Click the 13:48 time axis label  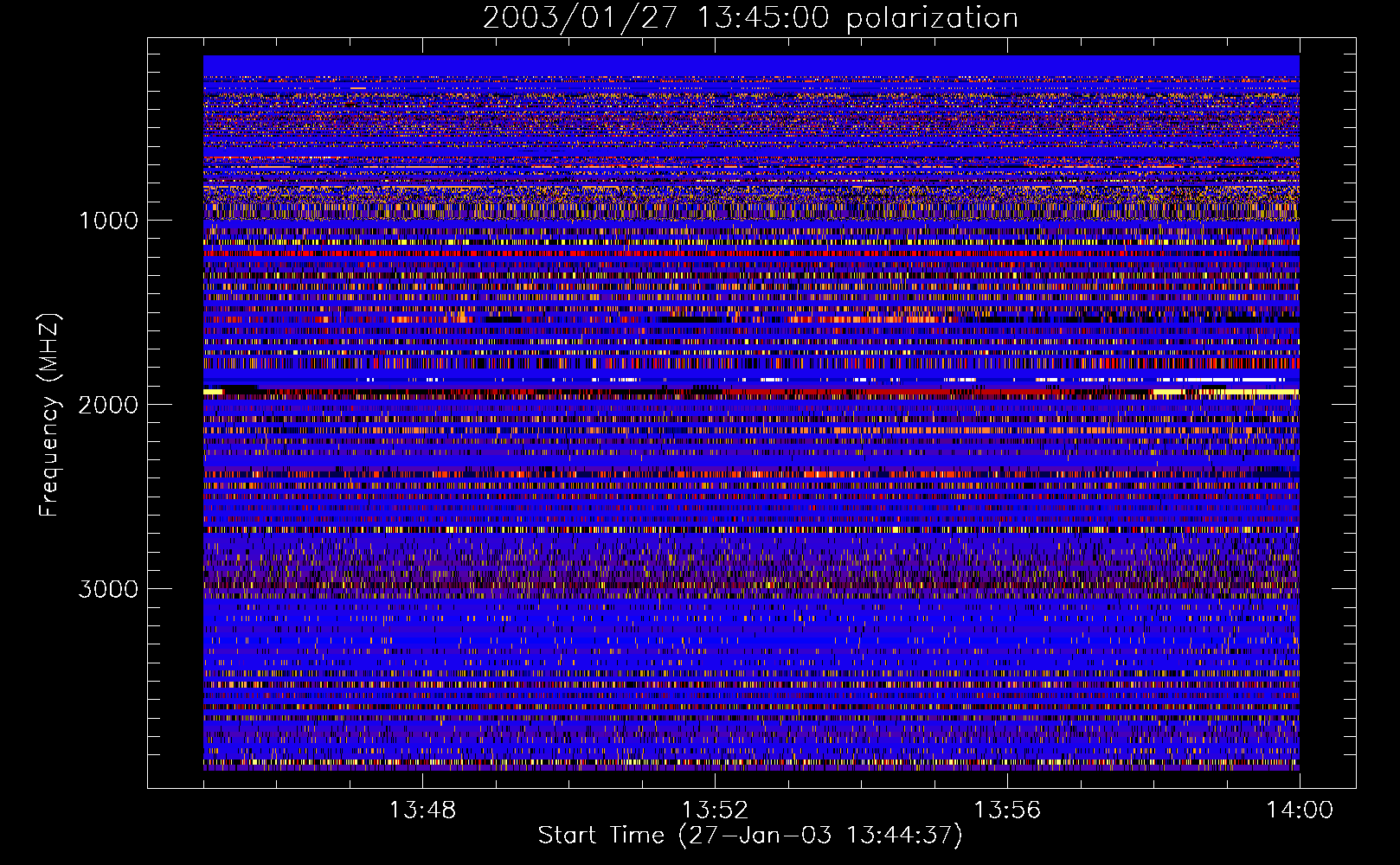pos(422,811)
